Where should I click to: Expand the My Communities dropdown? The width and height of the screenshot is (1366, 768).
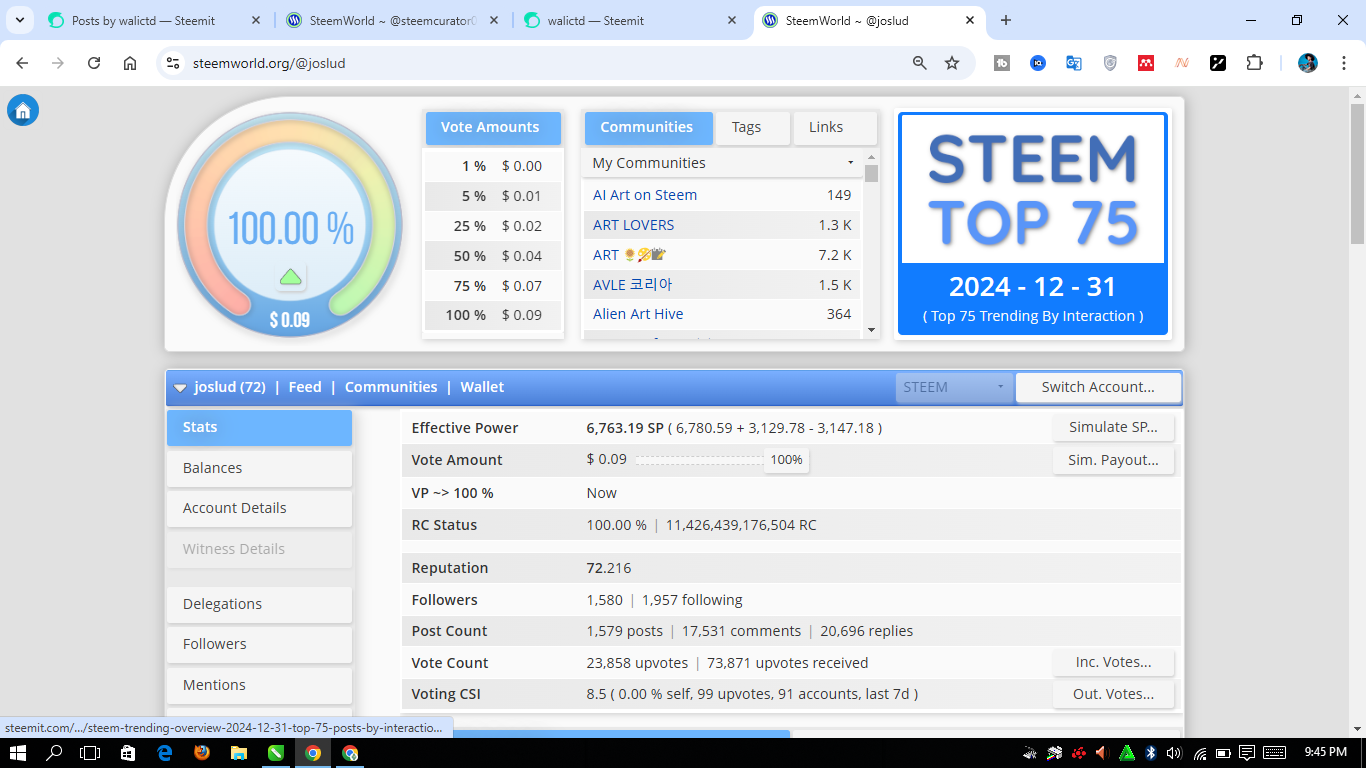pos(721,163)
